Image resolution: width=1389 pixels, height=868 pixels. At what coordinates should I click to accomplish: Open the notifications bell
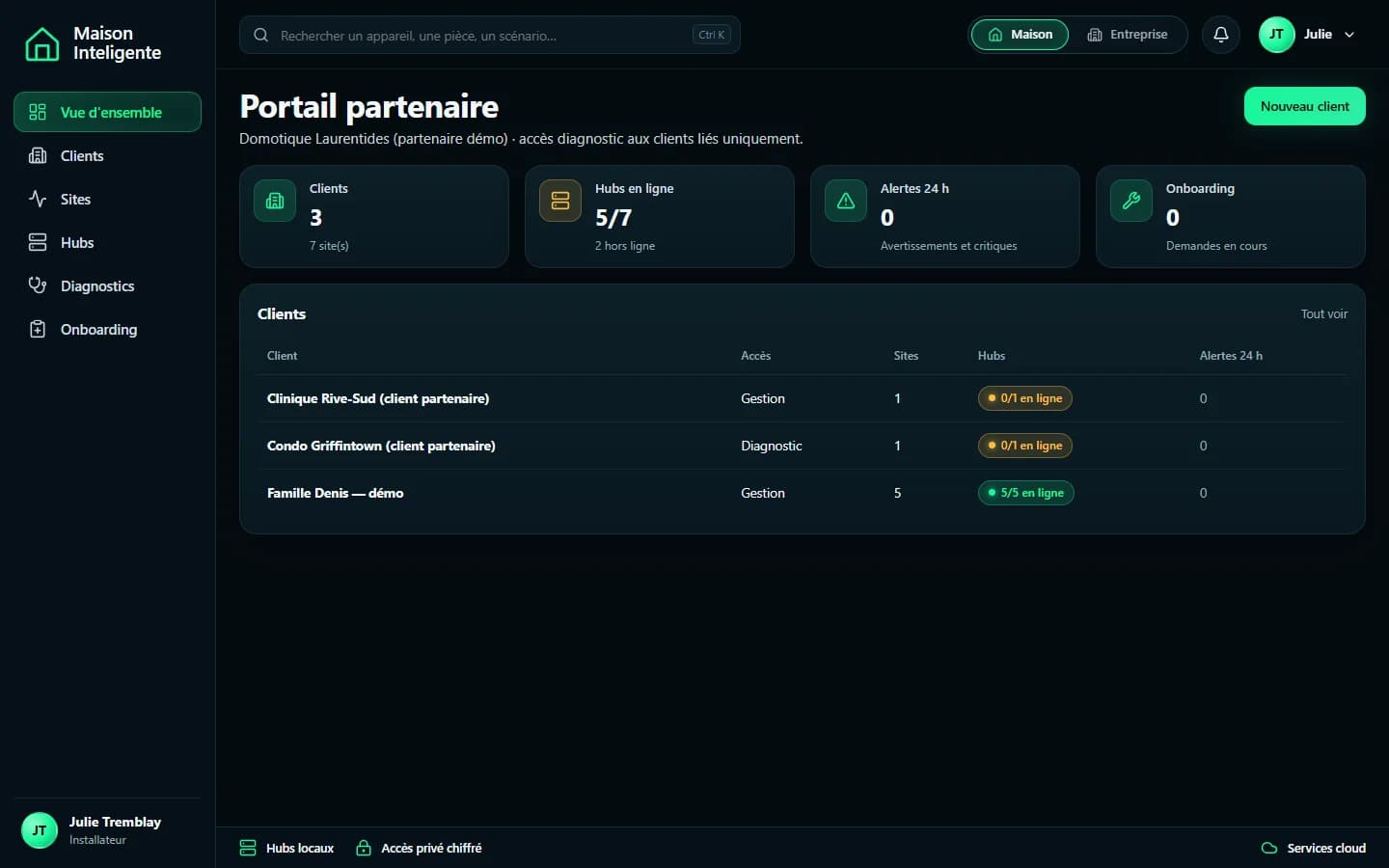[x=1220, y=35]
